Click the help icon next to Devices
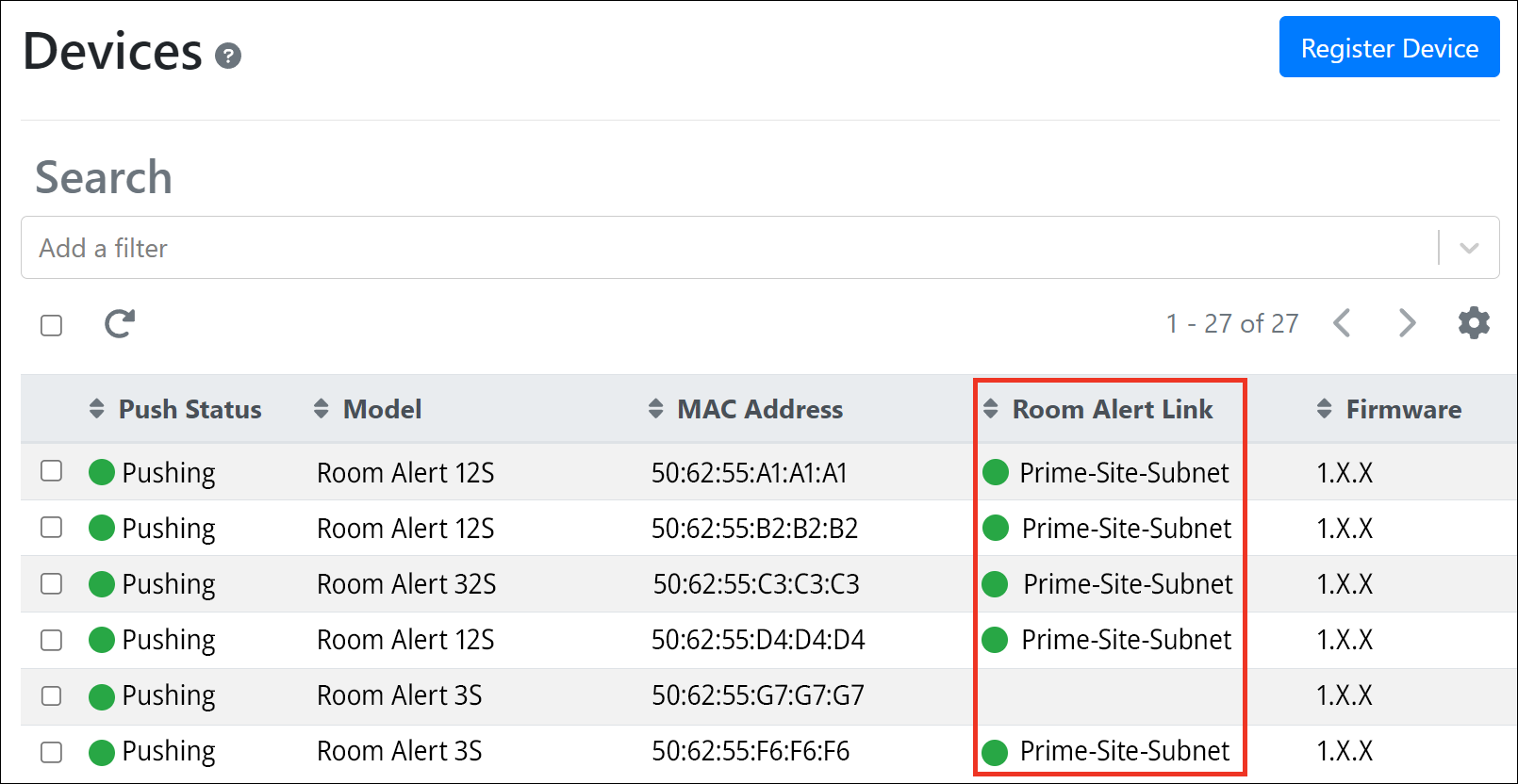Screen dimensions: 1518x784 coord(228,57)
